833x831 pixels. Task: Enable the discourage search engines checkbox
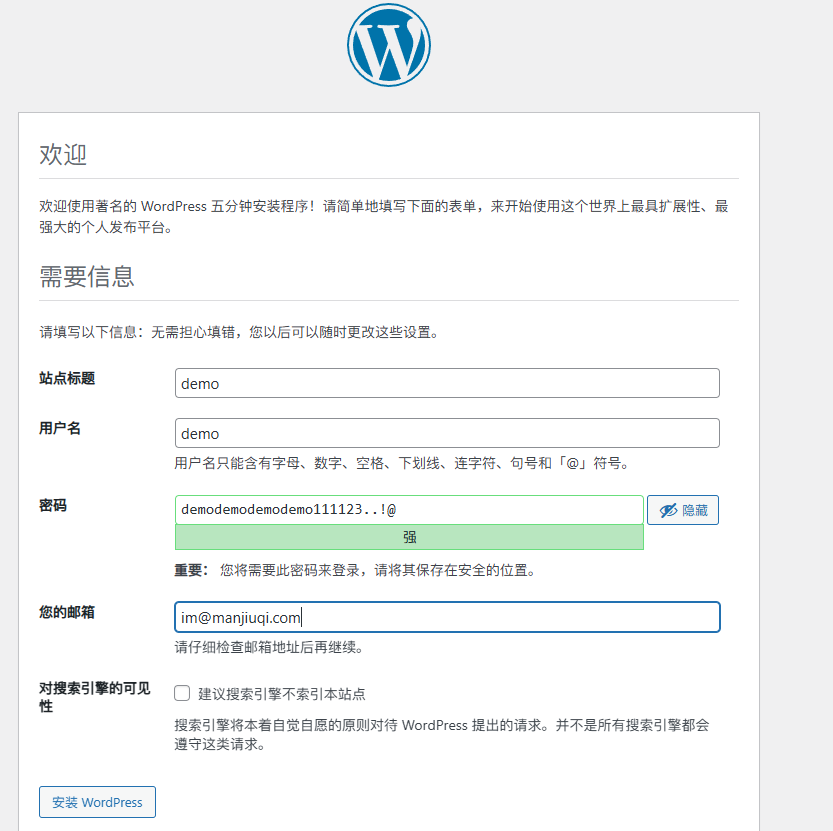(x=182, y=693)
